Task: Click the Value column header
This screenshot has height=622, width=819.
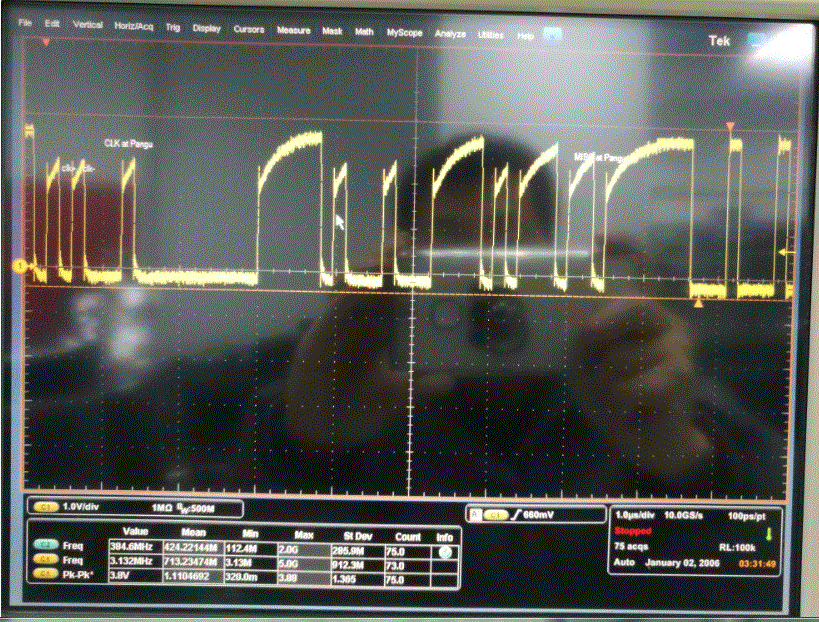Action: tap(135, 532)
